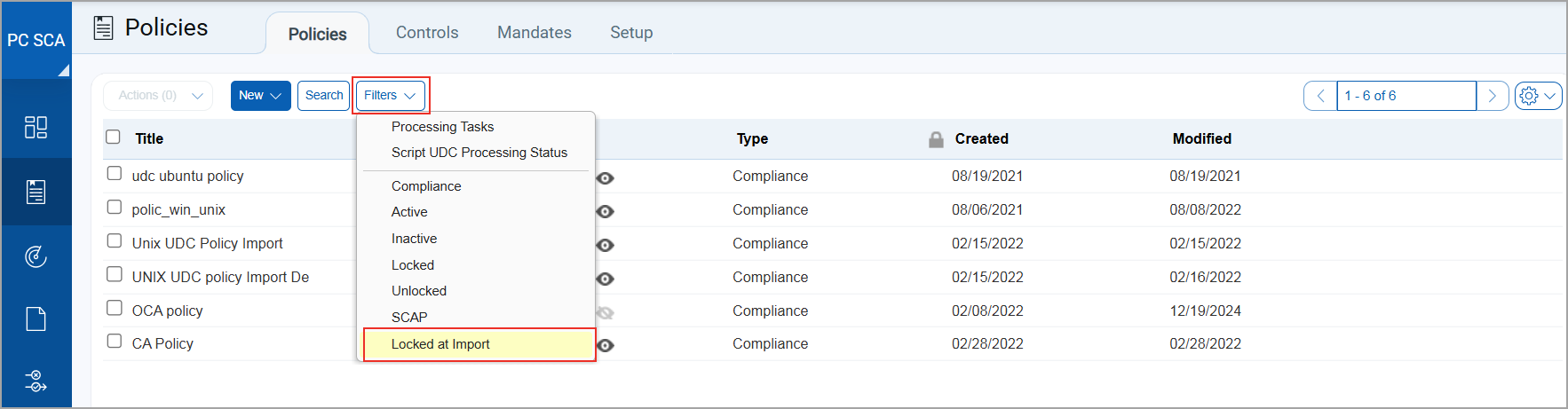1568x409 pixels.
Task: Click the Search button
Action: click(x=323, y=96)
